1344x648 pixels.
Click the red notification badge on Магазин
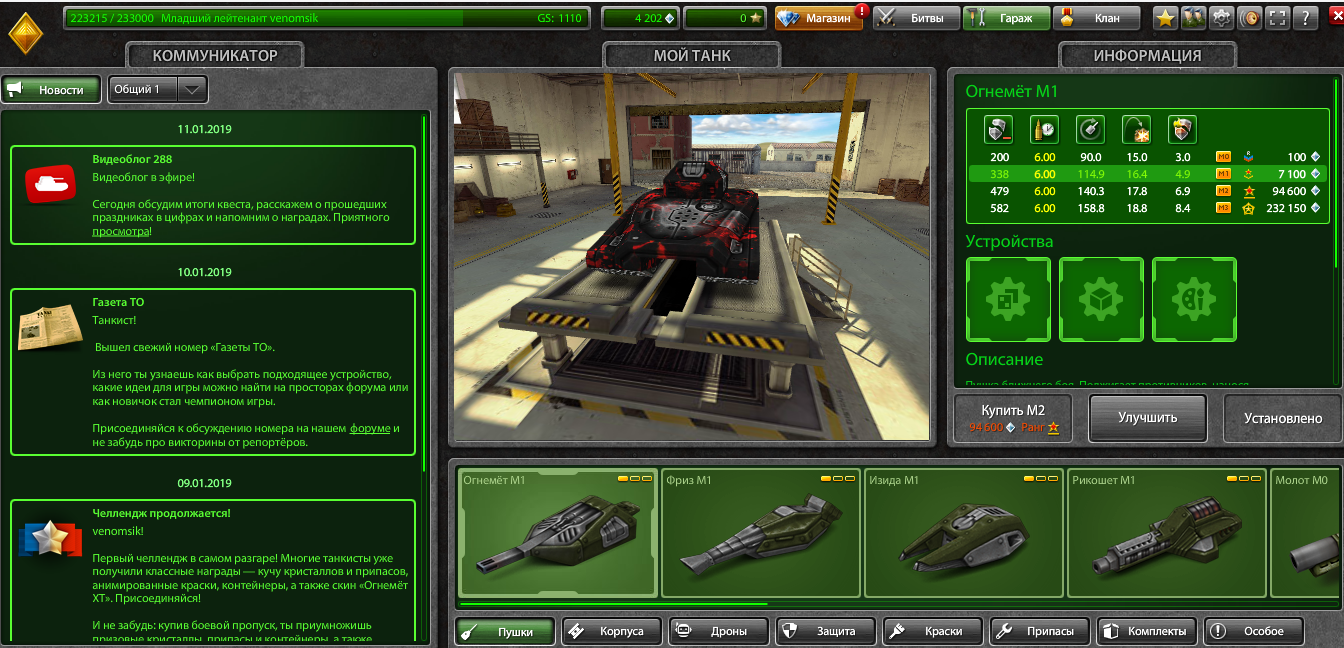point(861,11)
